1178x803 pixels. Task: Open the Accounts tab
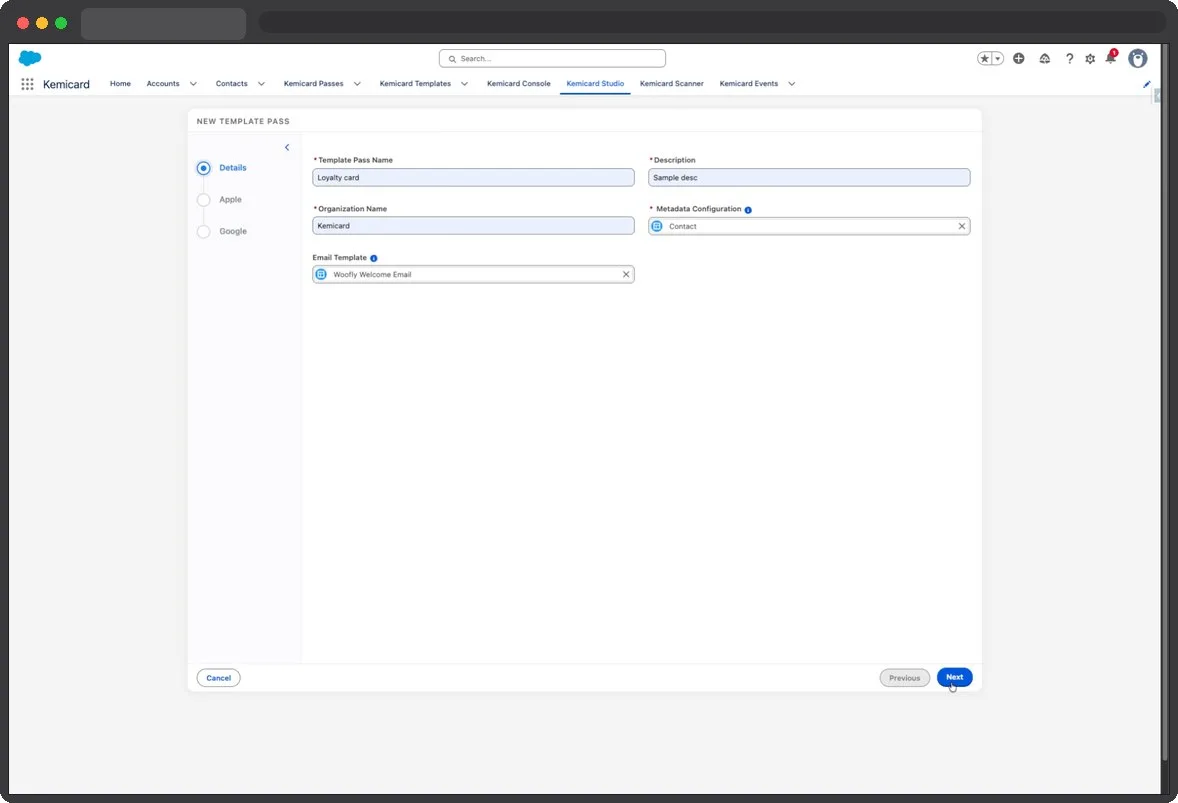coord(163,83)
